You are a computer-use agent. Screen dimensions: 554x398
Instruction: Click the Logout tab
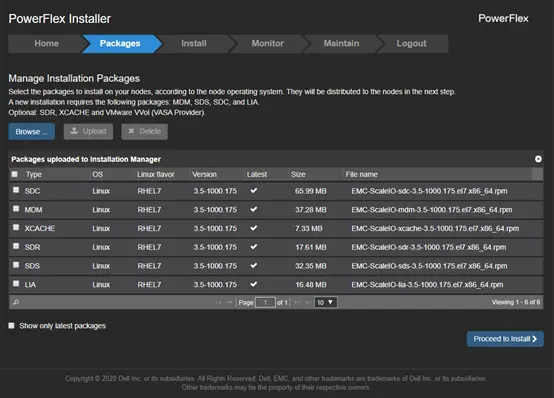tap(411, 43)
